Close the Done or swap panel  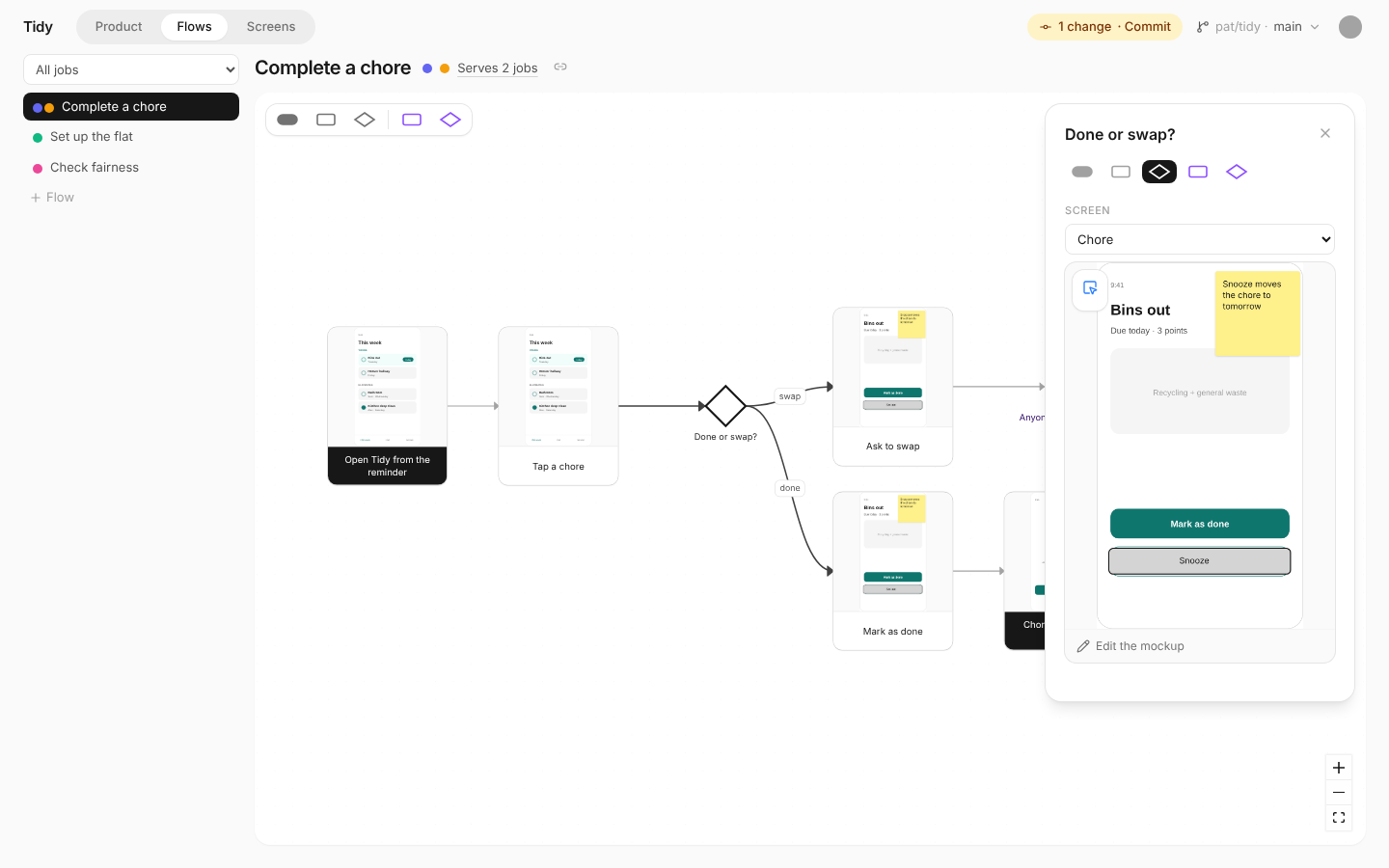tap(1325, 133)
